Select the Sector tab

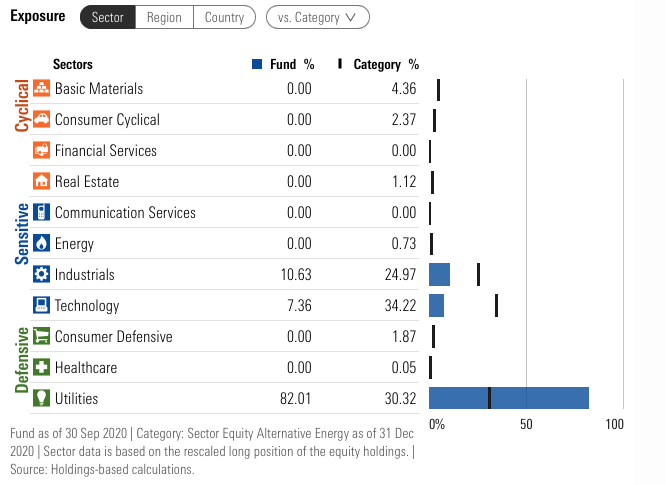point(107,17)
